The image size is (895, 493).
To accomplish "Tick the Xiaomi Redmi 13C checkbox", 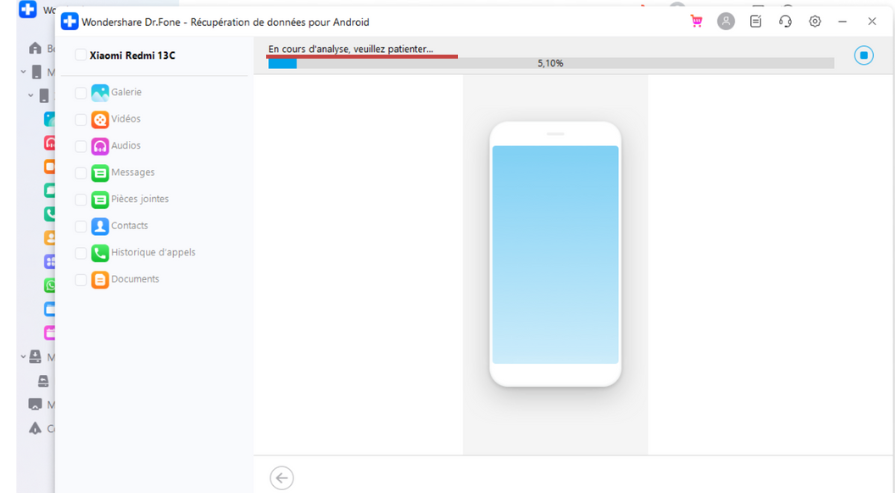I will (x=81, y=55).
